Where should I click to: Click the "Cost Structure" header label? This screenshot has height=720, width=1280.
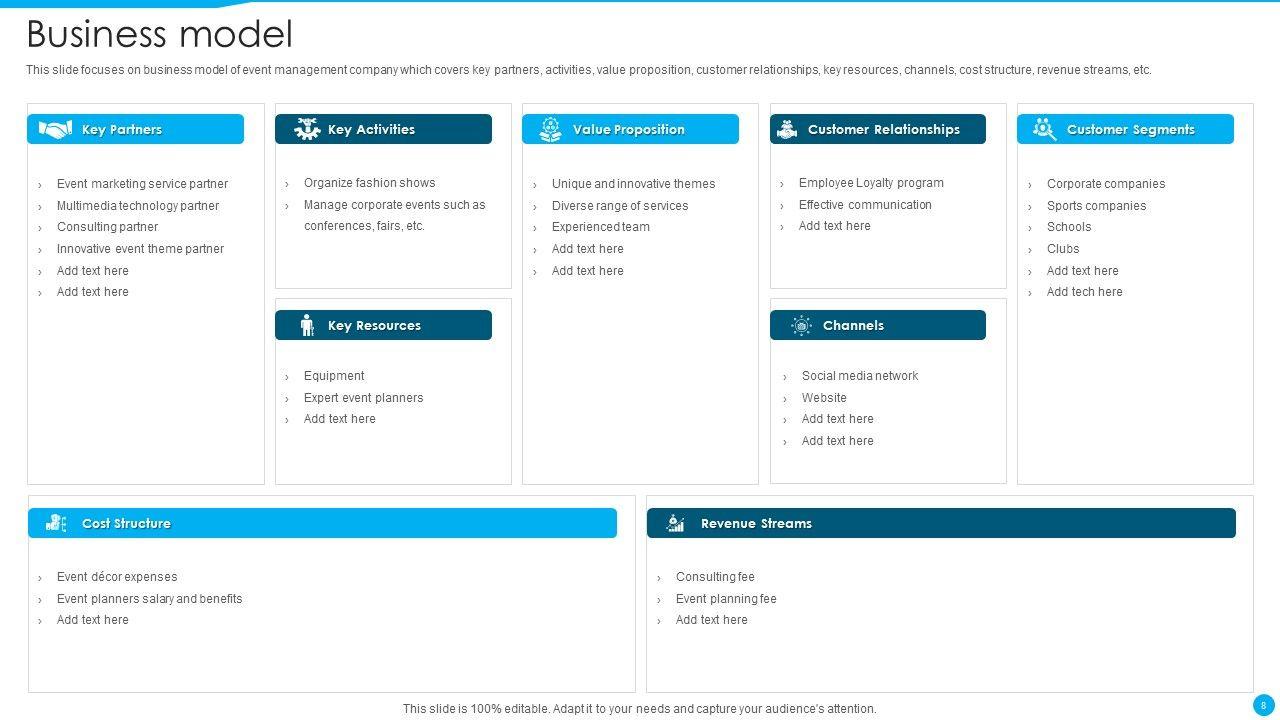pos(126,523)
